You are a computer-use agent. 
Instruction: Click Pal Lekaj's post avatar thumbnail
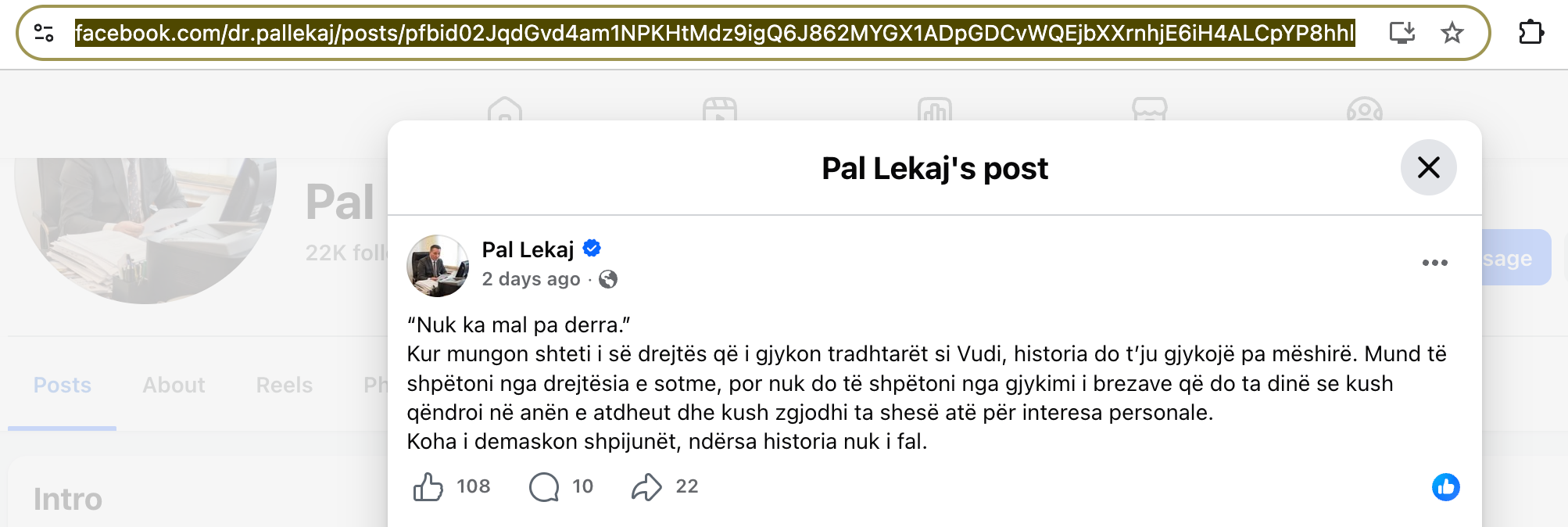[x=438, y=266]
